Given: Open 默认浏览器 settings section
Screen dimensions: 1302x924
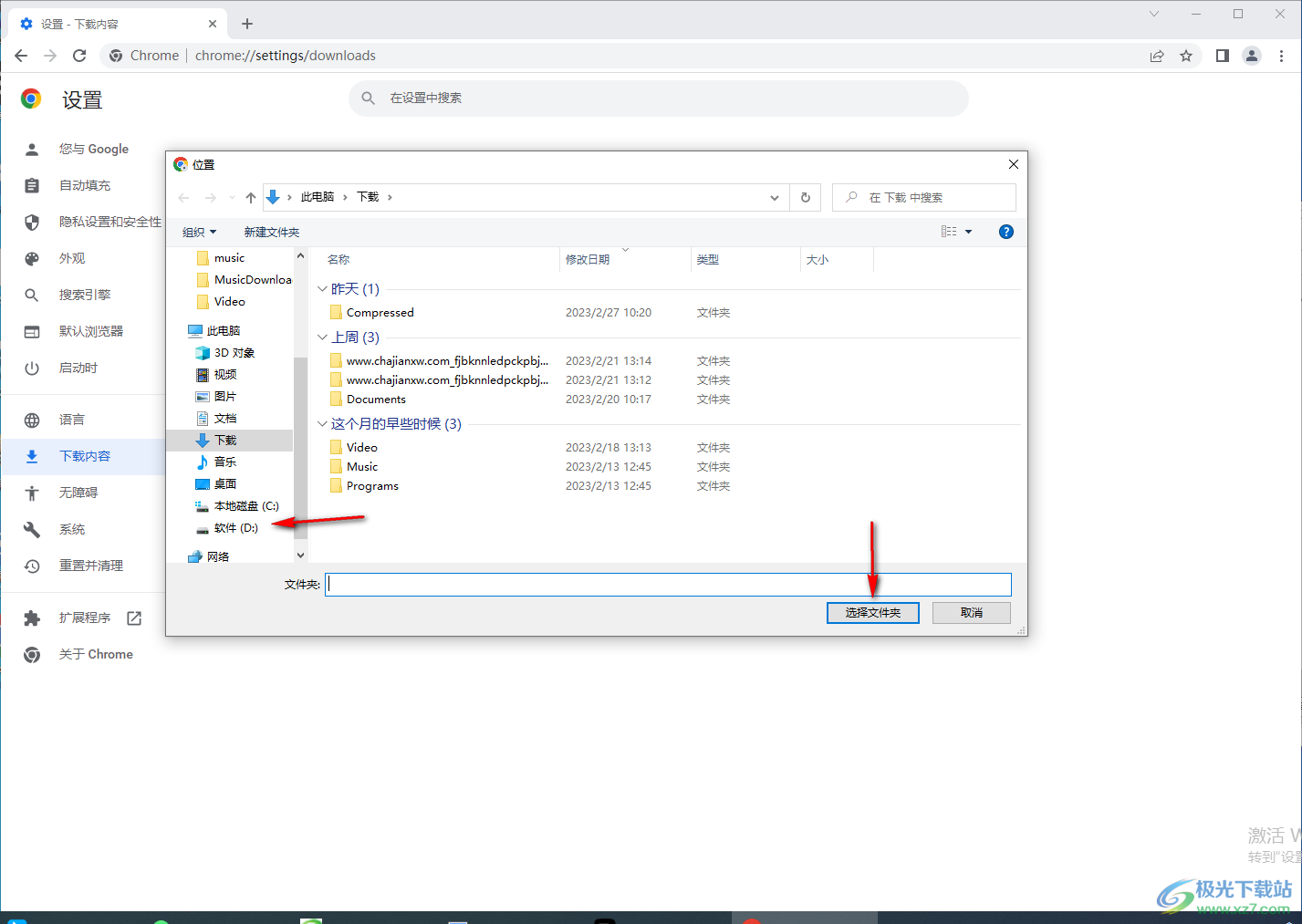Looking at the screenshot, I should [x=91, y=331].
